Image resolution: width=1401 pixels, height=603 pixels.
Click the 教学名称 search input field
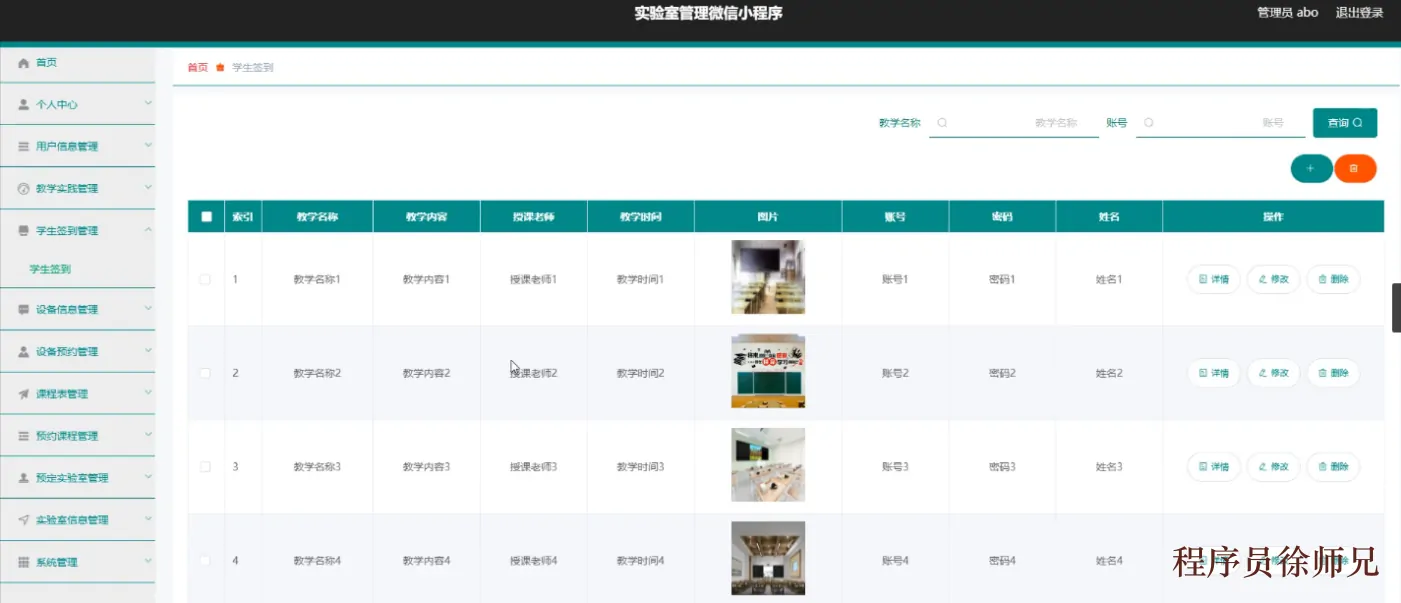point(1014,123)
